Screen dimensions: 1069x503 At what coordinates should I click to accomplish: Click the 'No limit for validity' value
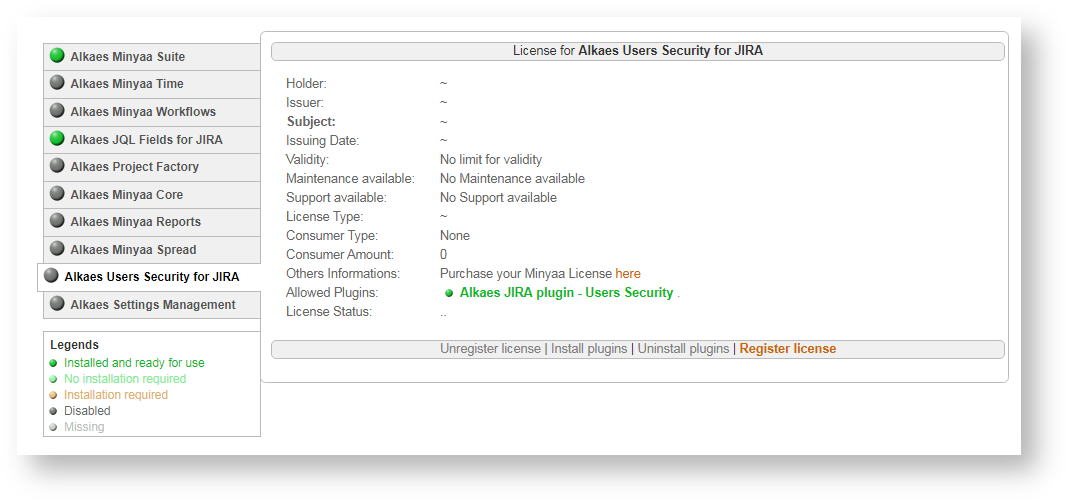[491, 159]
